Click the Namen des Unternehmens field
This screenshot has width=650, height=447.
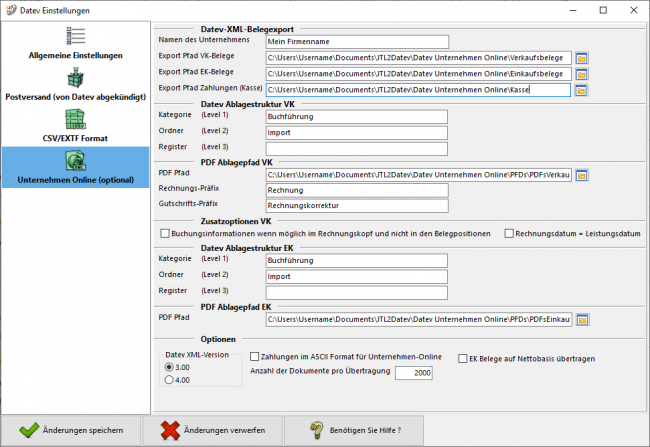[x=356, y=42]
